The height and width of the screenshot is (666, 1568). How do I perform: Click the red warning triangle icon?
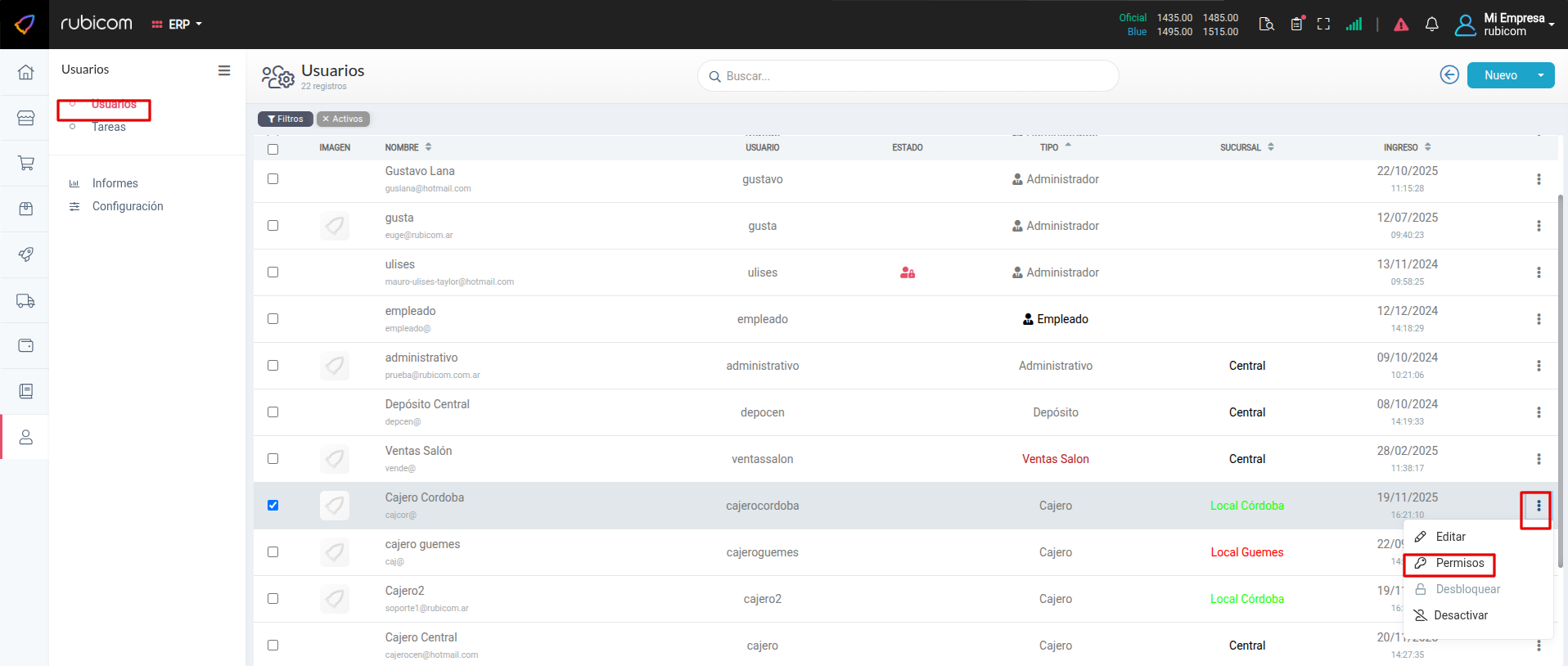[1401, 25]
